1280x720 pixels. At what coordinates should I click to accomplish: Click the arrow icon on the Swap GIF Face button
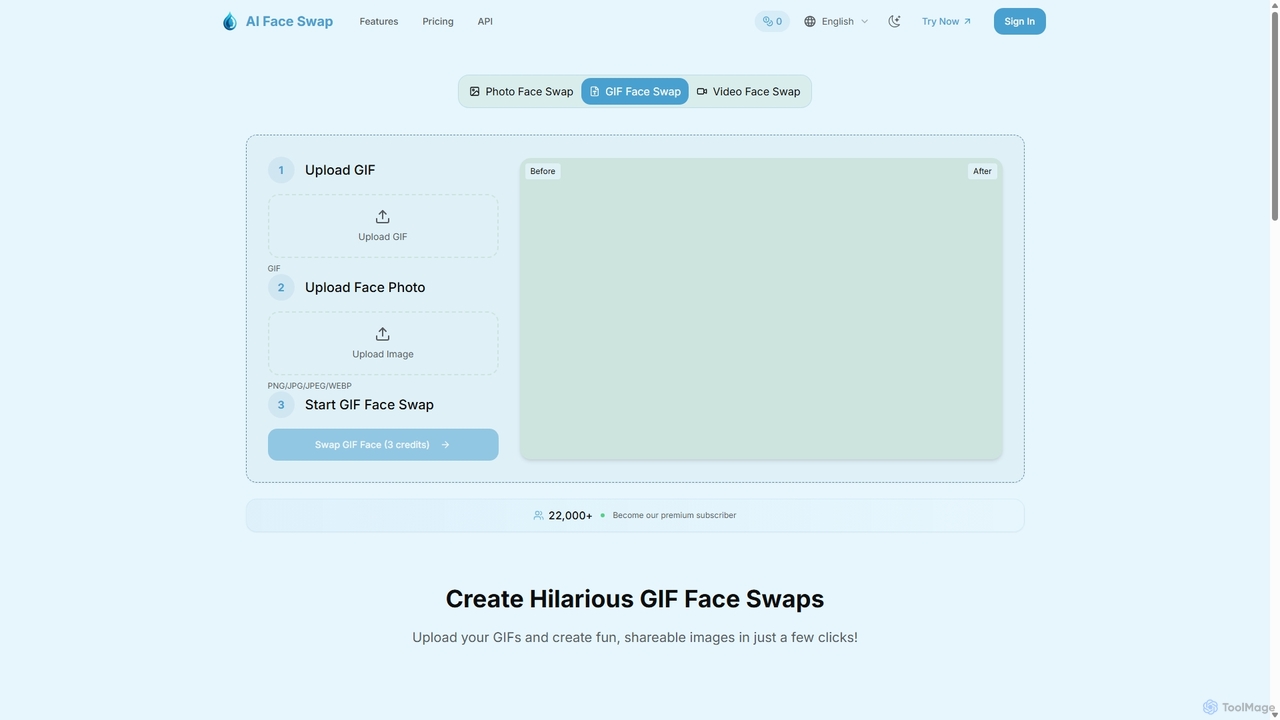pos(445,445)
